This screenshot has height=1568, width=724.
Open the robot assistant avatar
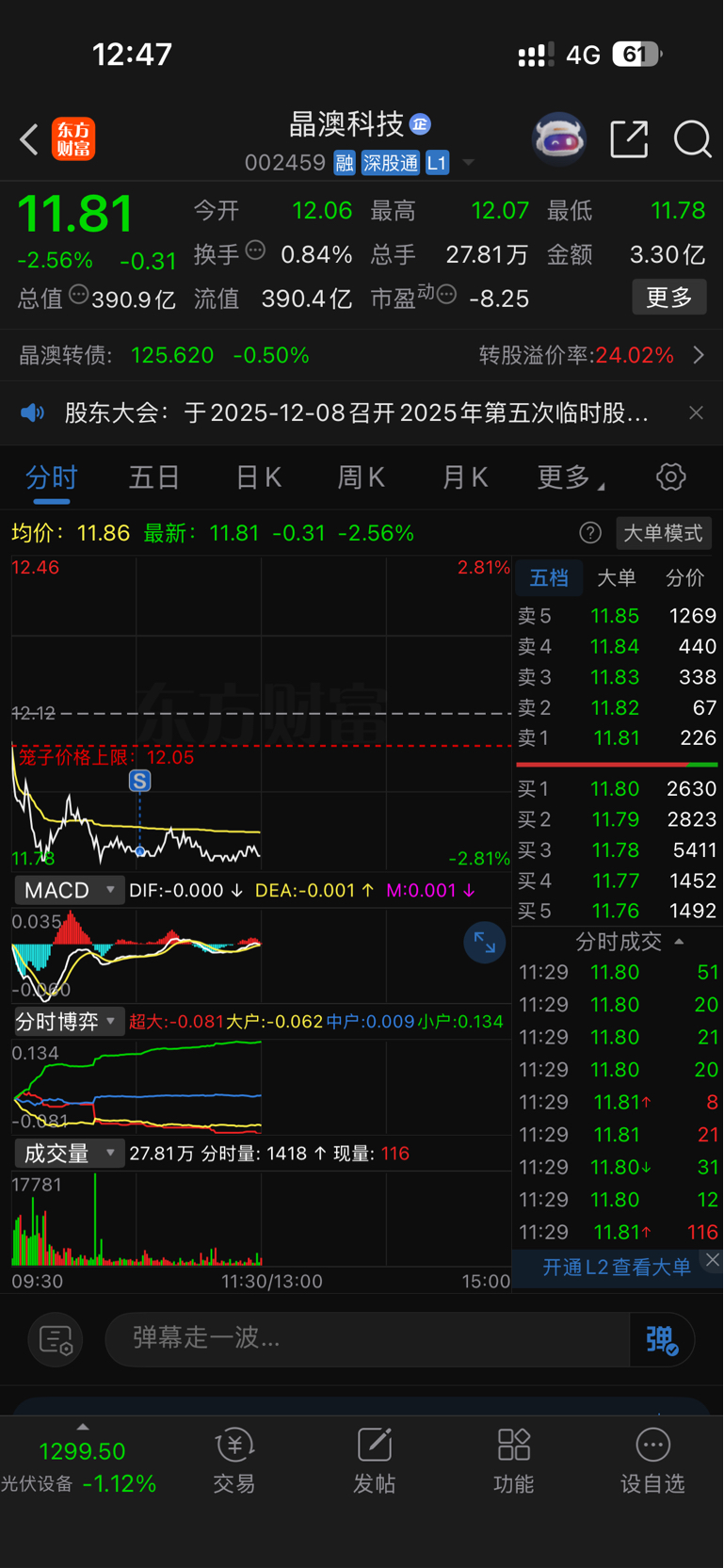[x=559, y=139]
